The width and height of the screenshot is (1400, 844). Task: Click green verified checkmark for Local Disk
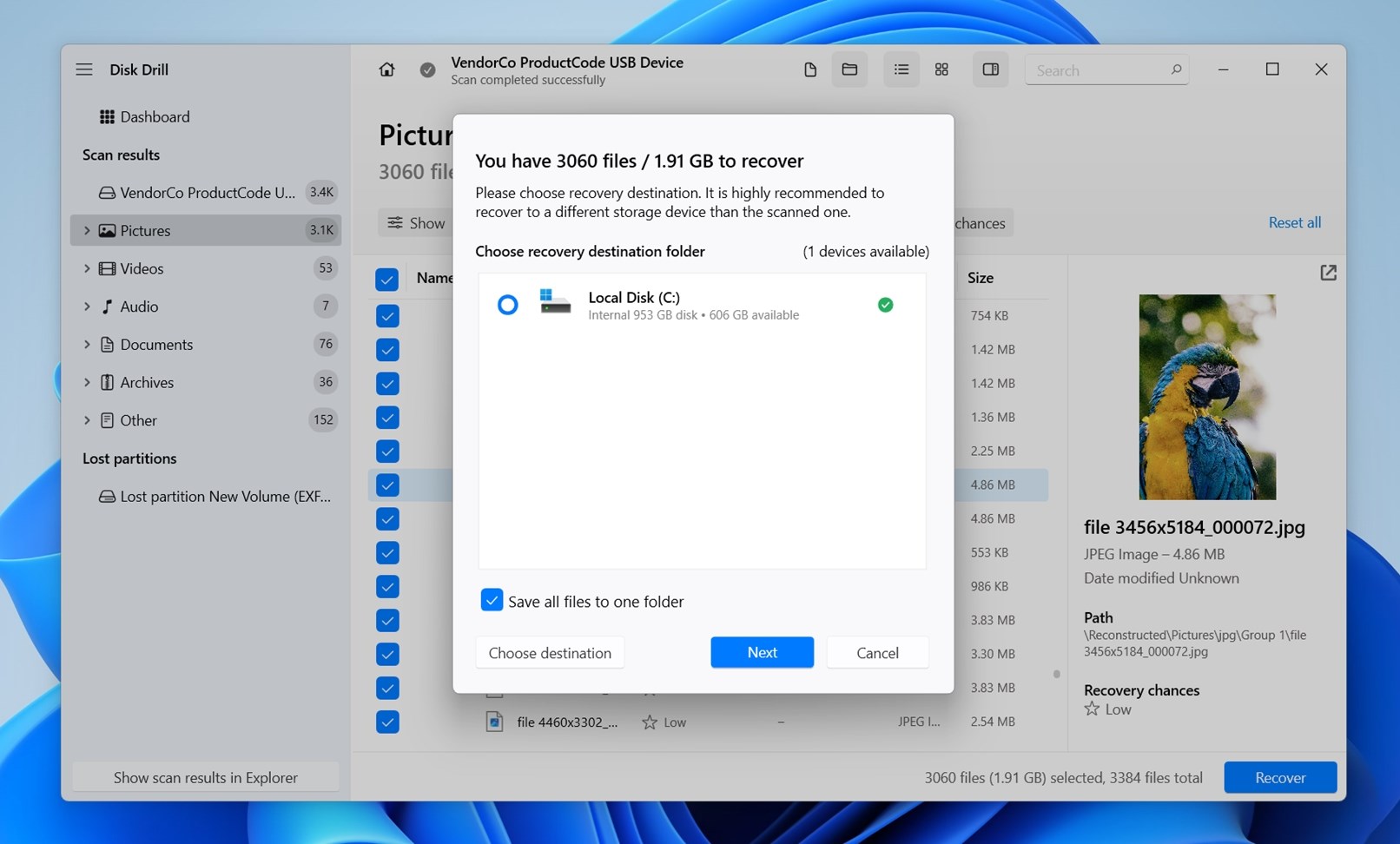coord(885,305)
